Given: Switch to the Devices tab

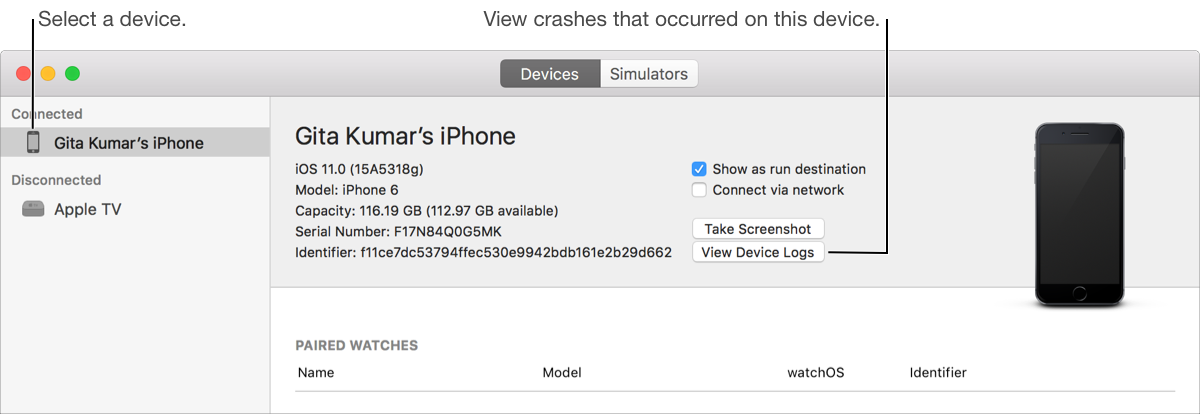Looking at the screenshot, I should pyautogui.click(x=550, y=74).
